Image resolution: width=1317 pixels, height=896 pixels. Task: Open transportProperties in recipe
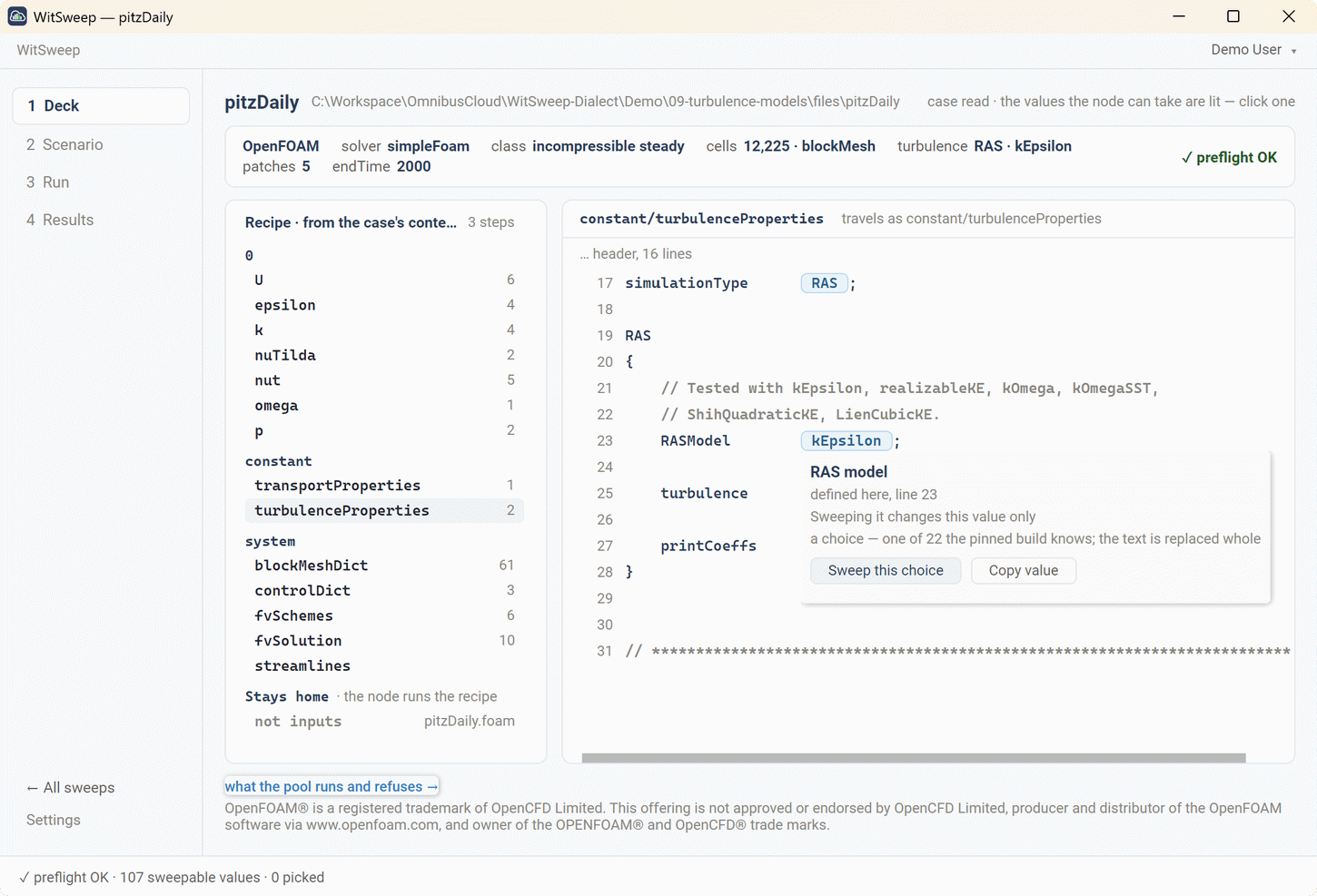384,486
